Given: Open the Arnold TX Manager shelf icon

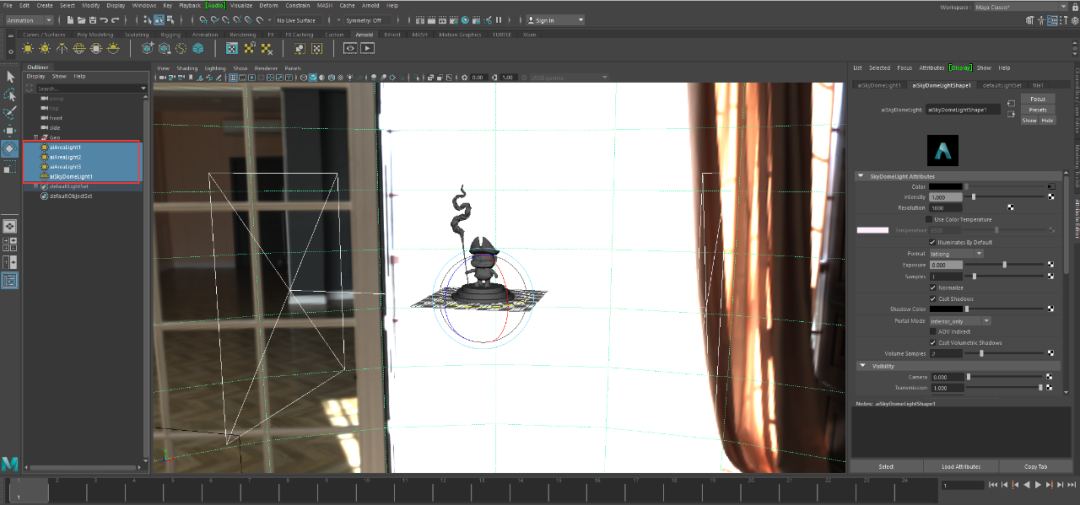Looking at the screenshot, I should [232, 48].
